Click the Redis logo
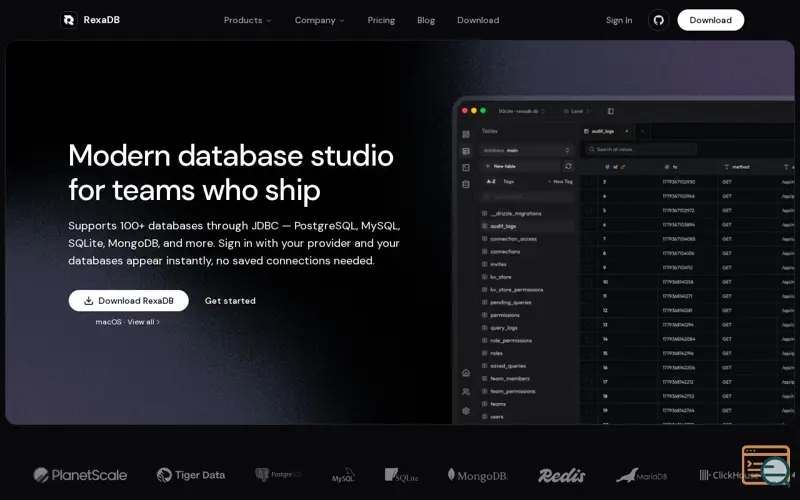Viewport: 800px width, 500px height. 561,476
